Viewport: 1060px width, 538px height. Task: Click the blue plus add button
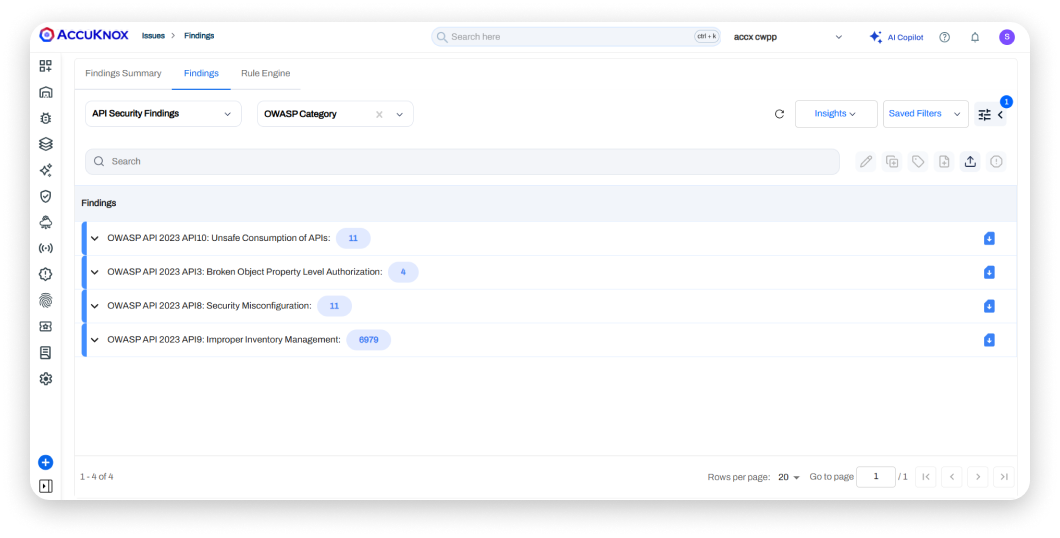tap(45, 462)
